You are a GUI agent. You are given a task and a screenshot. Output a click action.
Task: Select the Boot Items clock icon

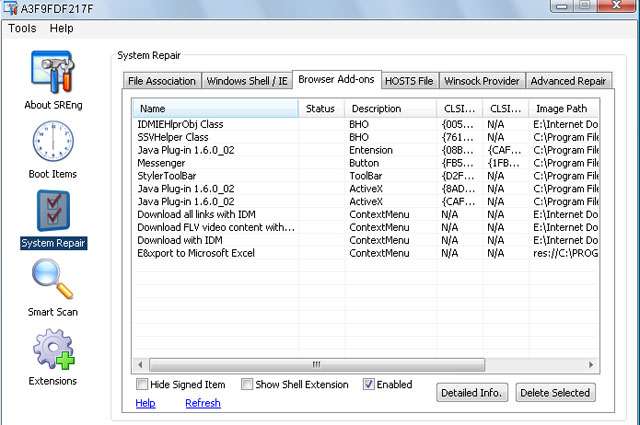click(52, 141)
